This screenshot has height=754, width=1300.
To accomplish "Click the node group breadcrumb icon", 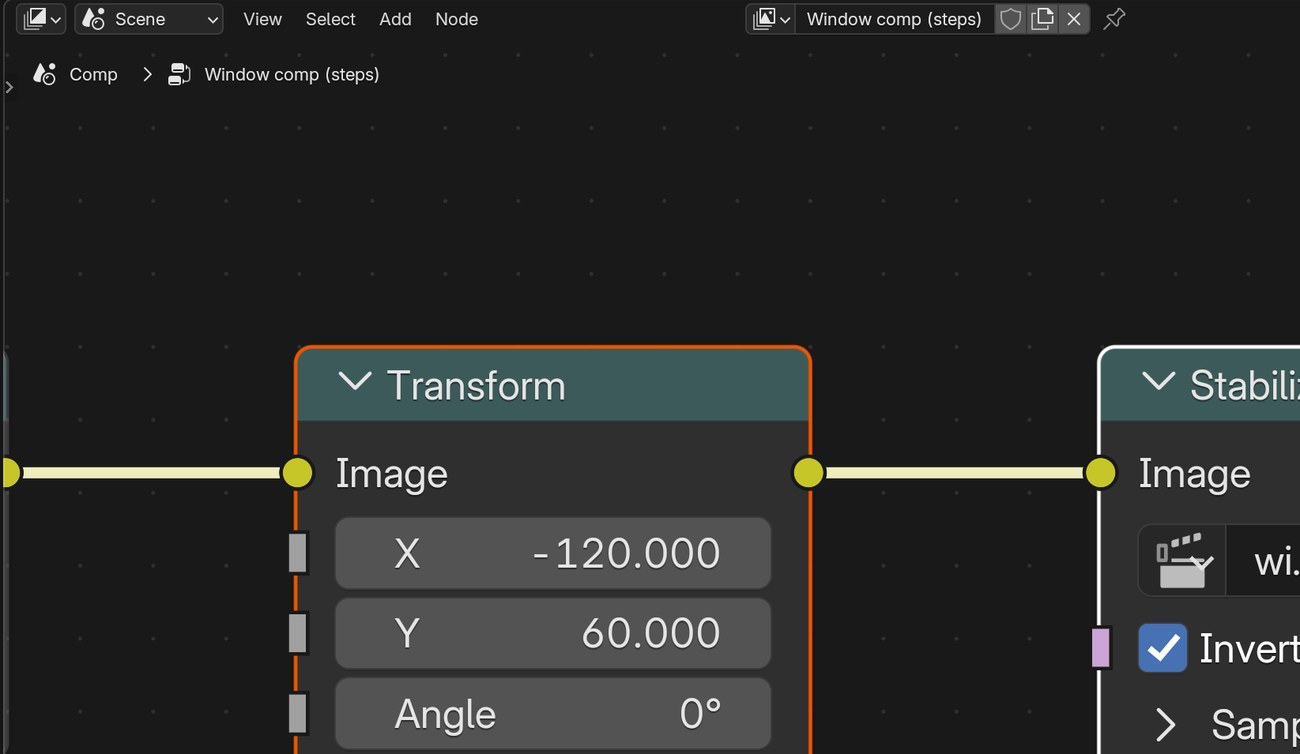I will coord(179,74).
